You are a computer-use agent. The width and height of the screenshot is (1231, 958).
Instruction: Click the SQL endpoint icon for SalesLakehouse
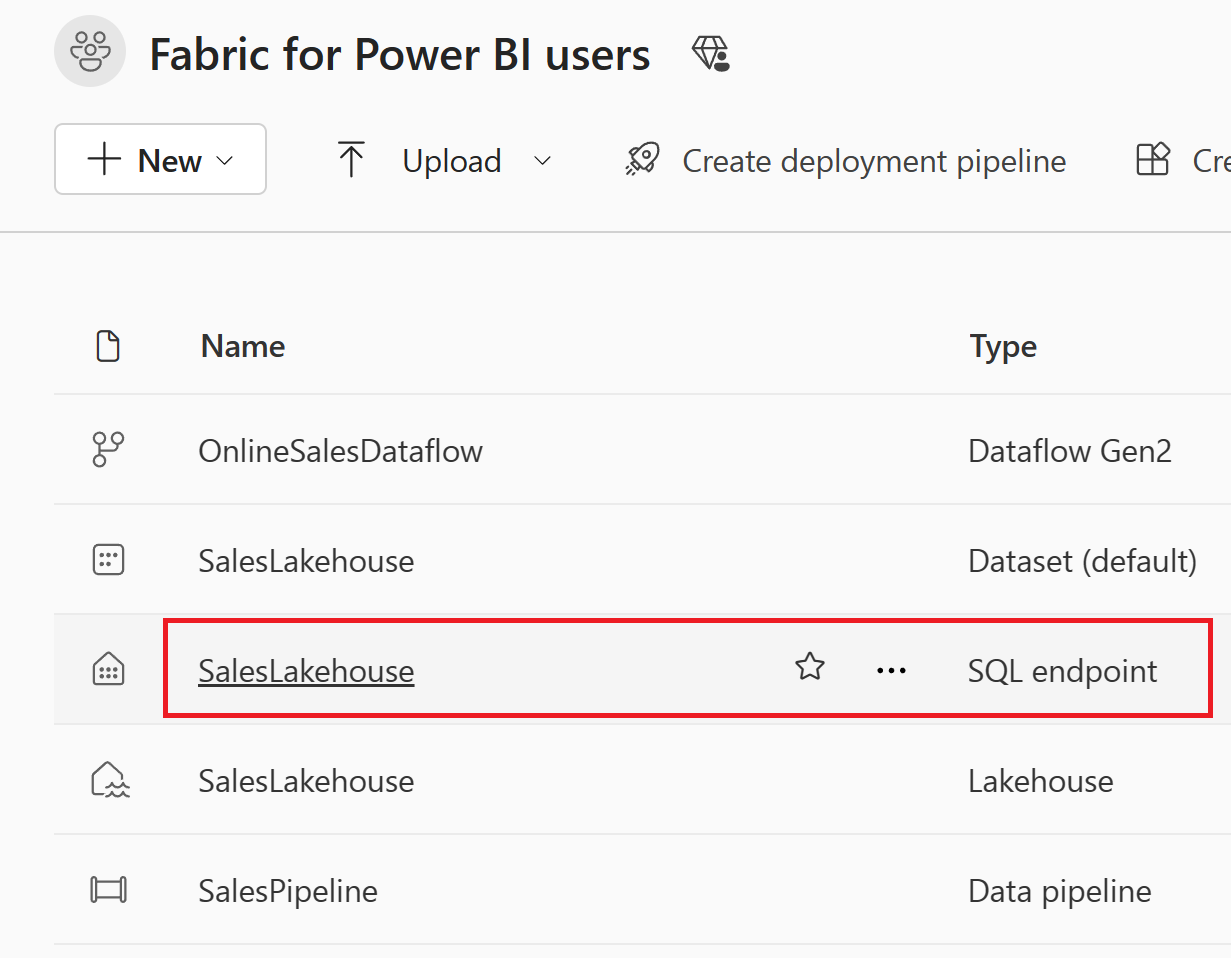107,670
